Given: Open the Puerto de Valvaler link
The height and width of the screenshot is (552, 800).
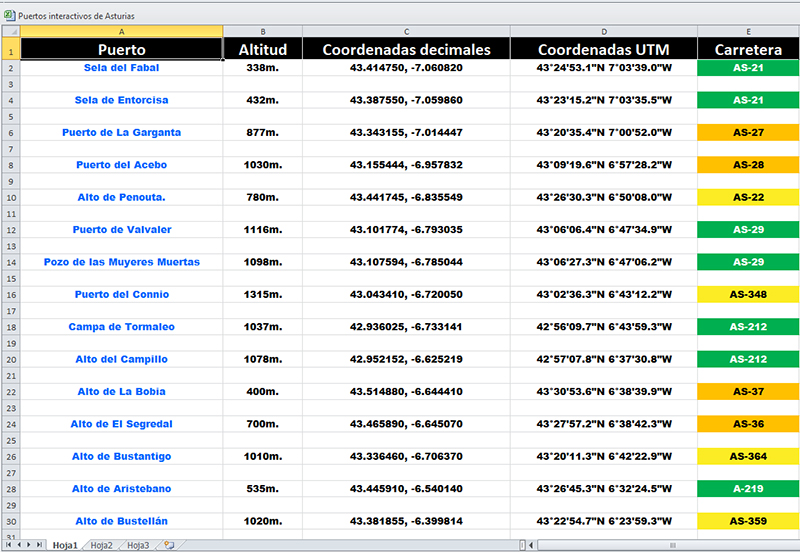Looking at the screenshot, I should (x=121, y=230).
